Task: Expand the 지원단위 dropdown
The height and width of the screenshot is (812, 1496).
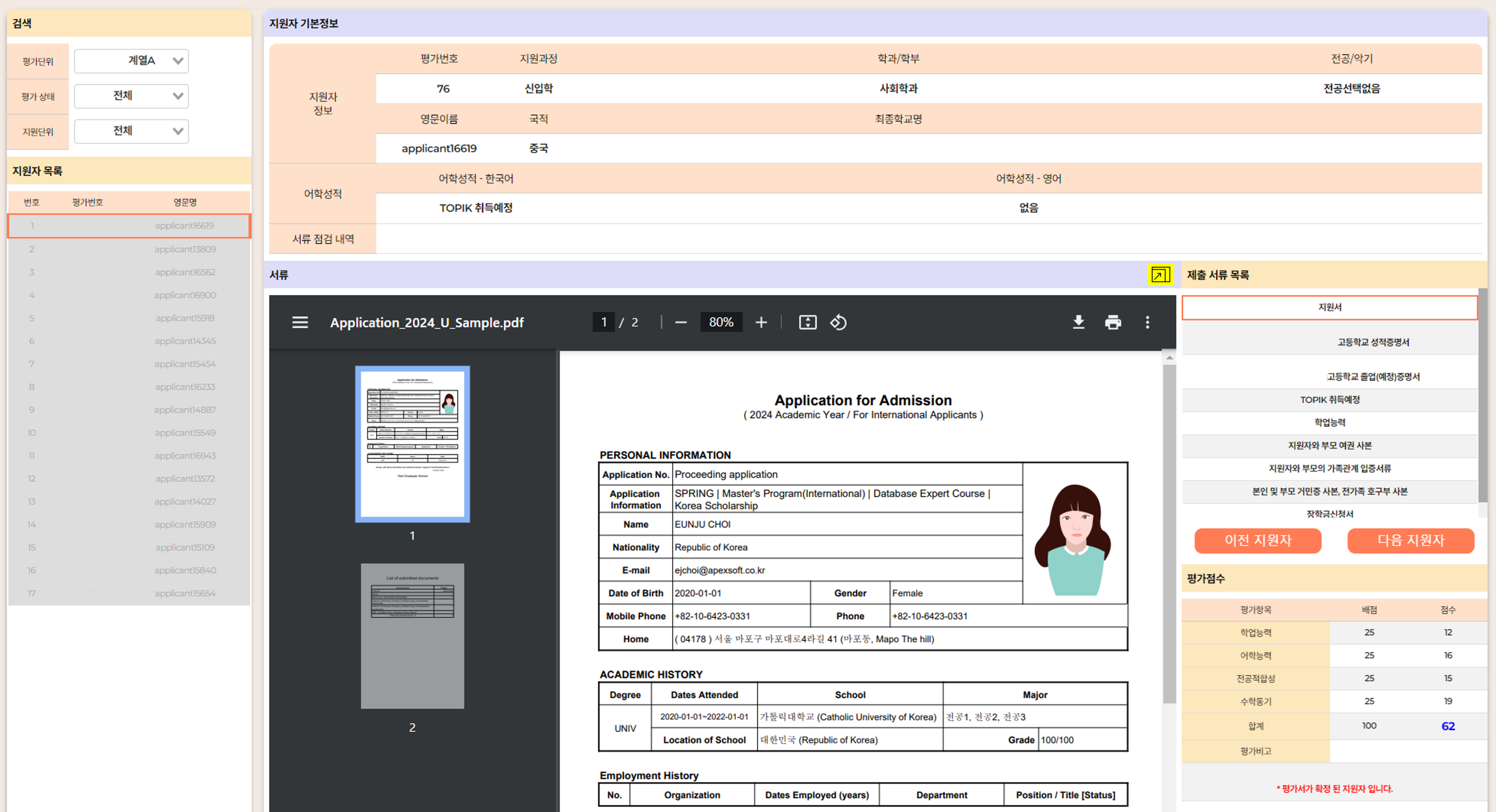Action: click(x=131, y=131)
